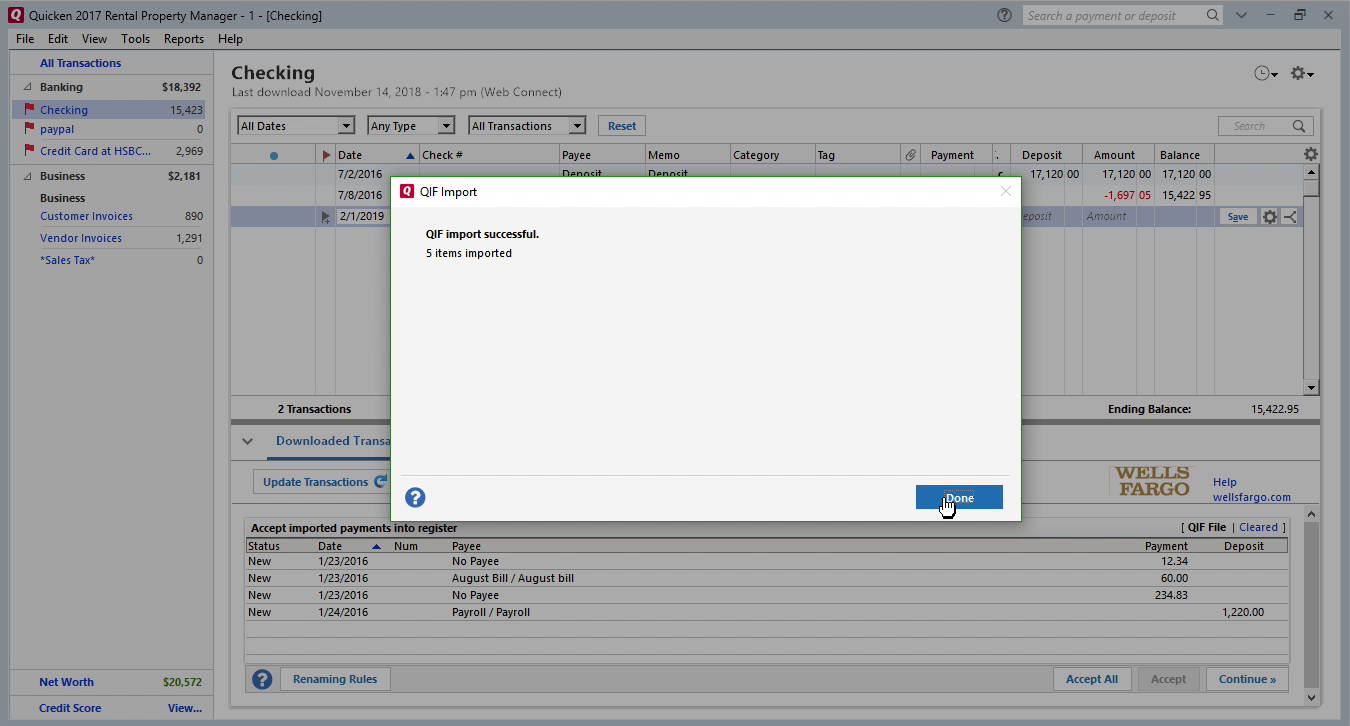Click the red flag beside Credit Card
The height and width of the screenshot is (726, 1350).
(x=29, y=151)
